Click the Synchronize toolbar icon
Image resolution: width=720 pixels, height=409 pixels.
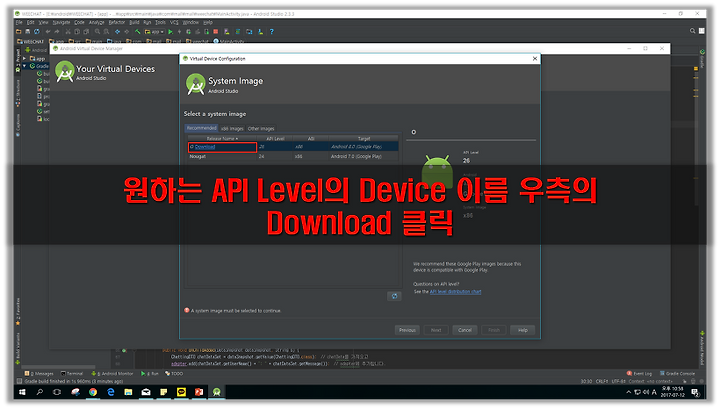[36, 32]
